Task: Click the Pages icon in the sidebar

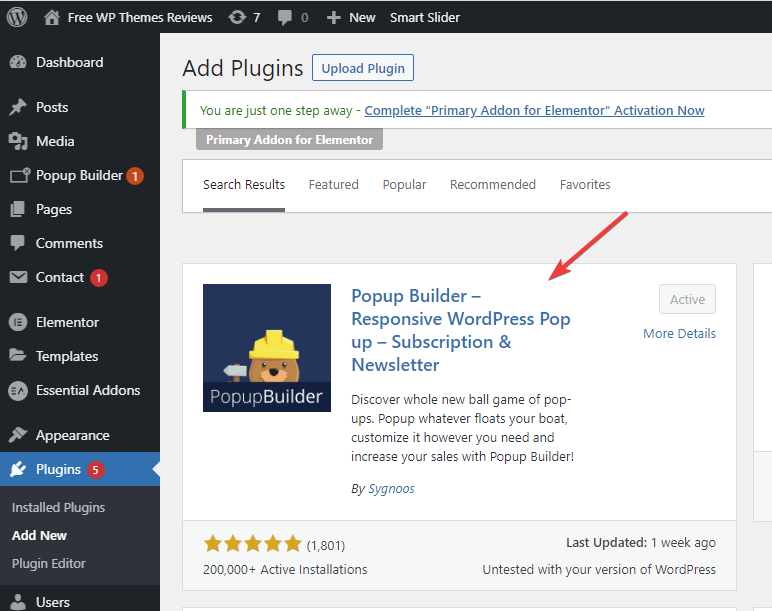Action: (17, 209)
